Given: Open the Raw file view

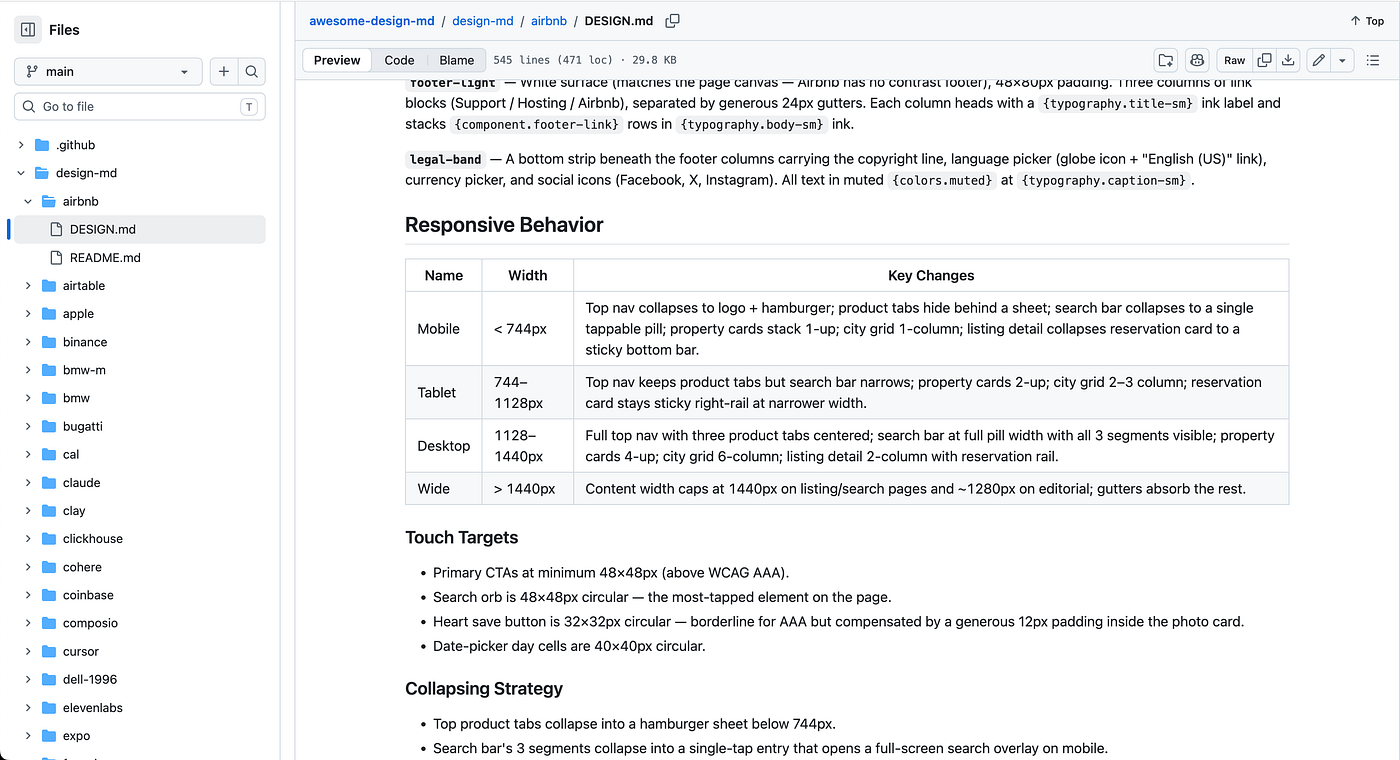Looking at the screenshot, I should tap(1234, 60).
